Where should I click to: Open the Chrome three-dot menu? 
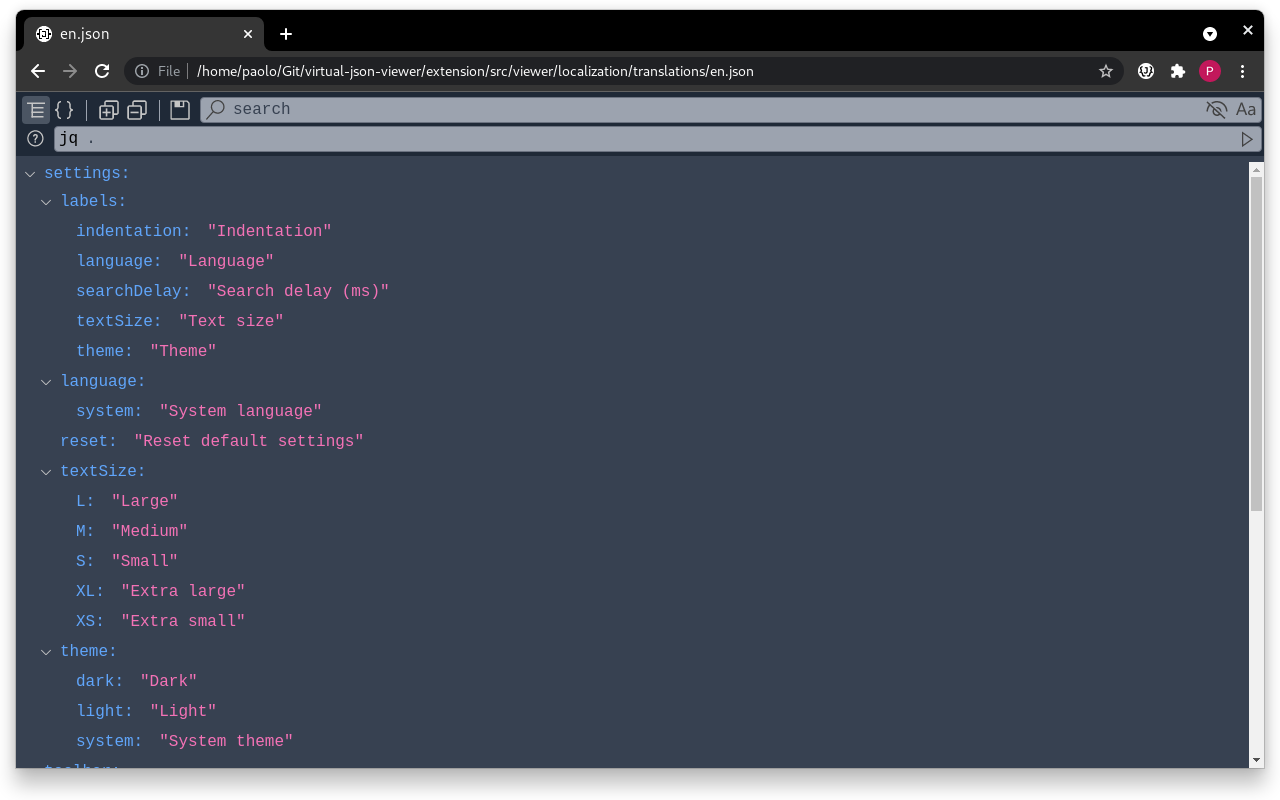(x=1242, y=71)
